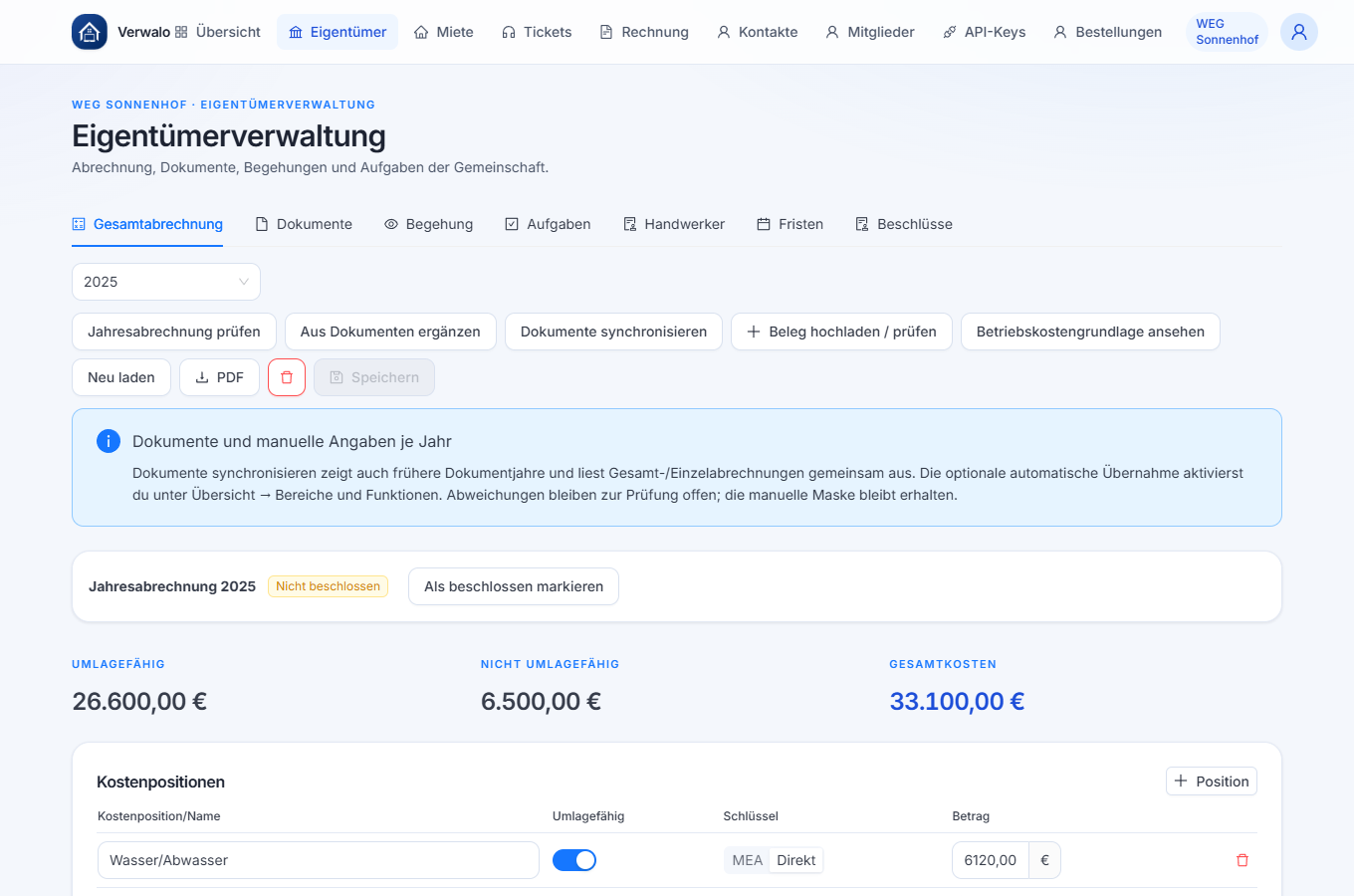Click Jahresabrechnung prüfen button
1354x896 pixels.
coord(174,332)
